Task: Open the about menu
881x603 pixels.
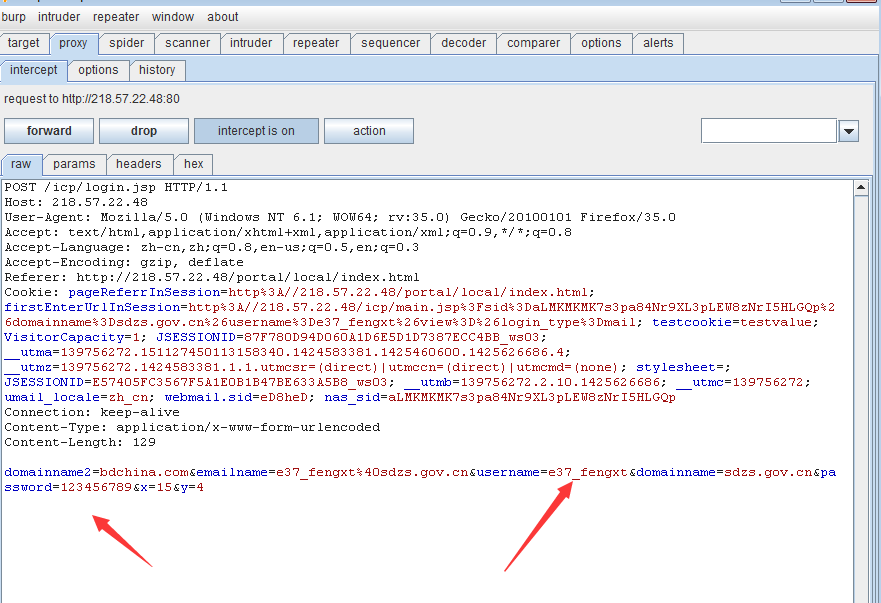Action: 222,17
